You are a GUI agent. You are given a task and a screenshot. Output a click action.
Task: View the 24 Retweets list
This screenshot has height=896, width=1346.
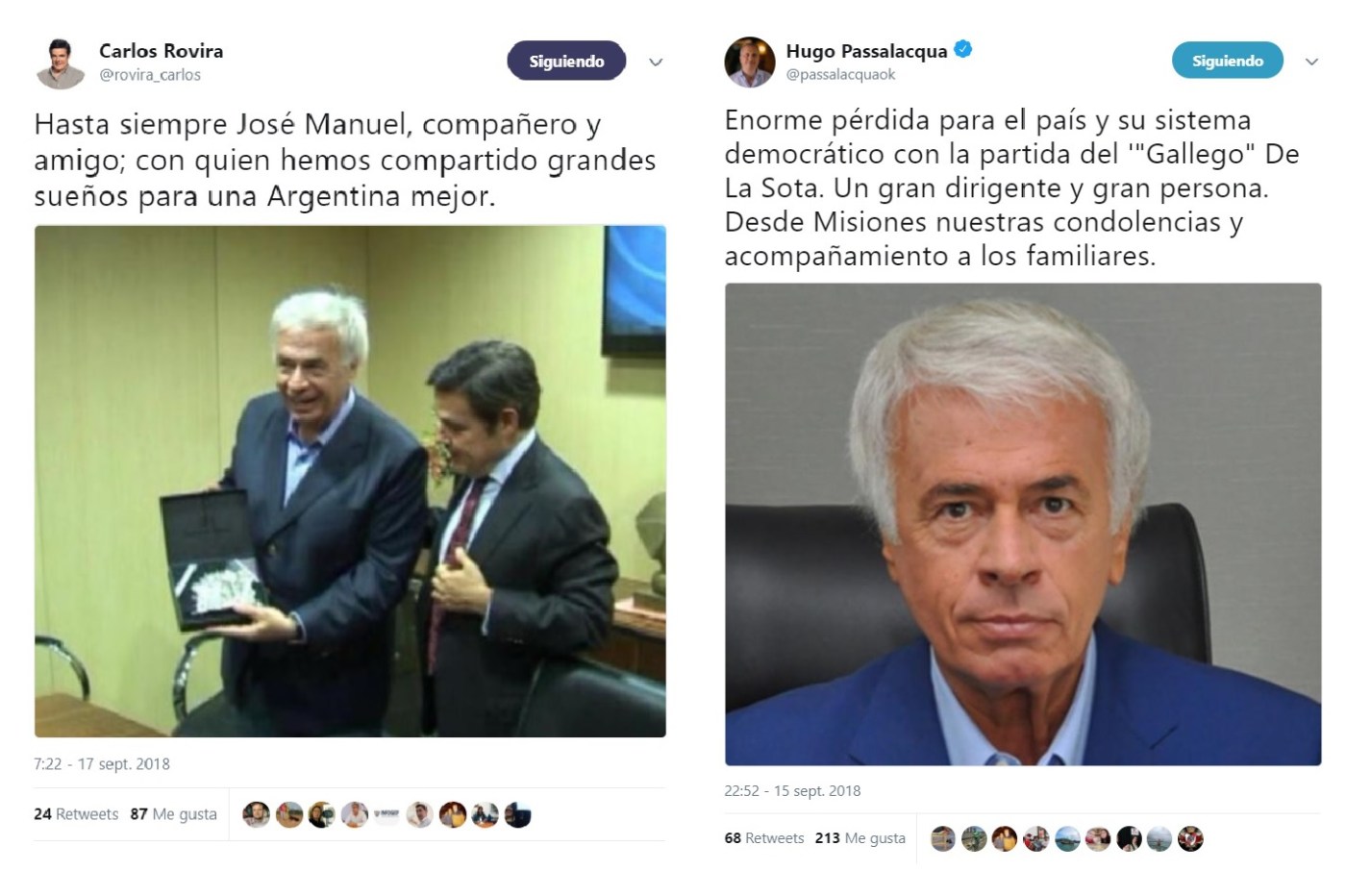(76, 814)
